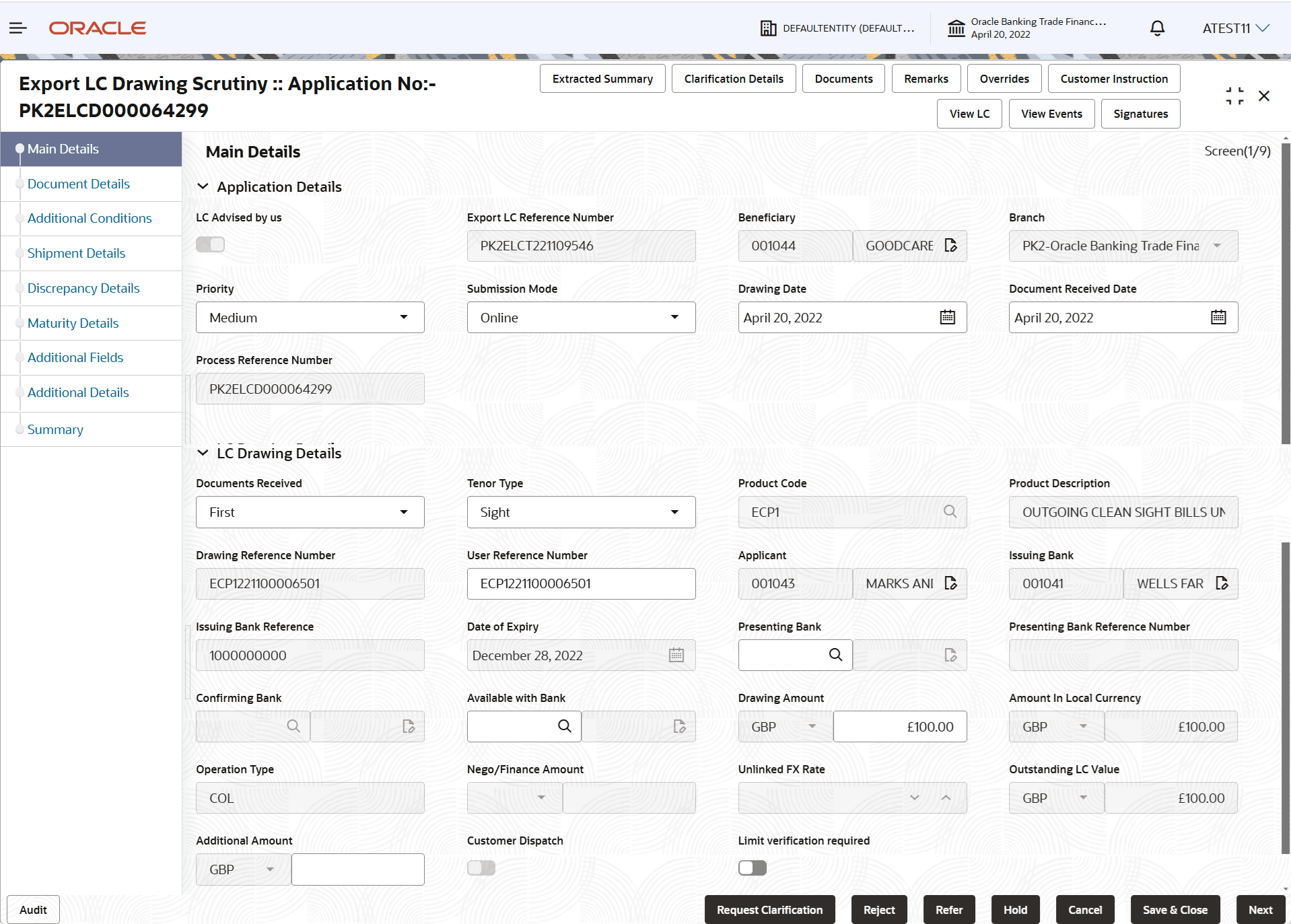Enable Limit verification required
The image size is (1291, 924).
752,868
